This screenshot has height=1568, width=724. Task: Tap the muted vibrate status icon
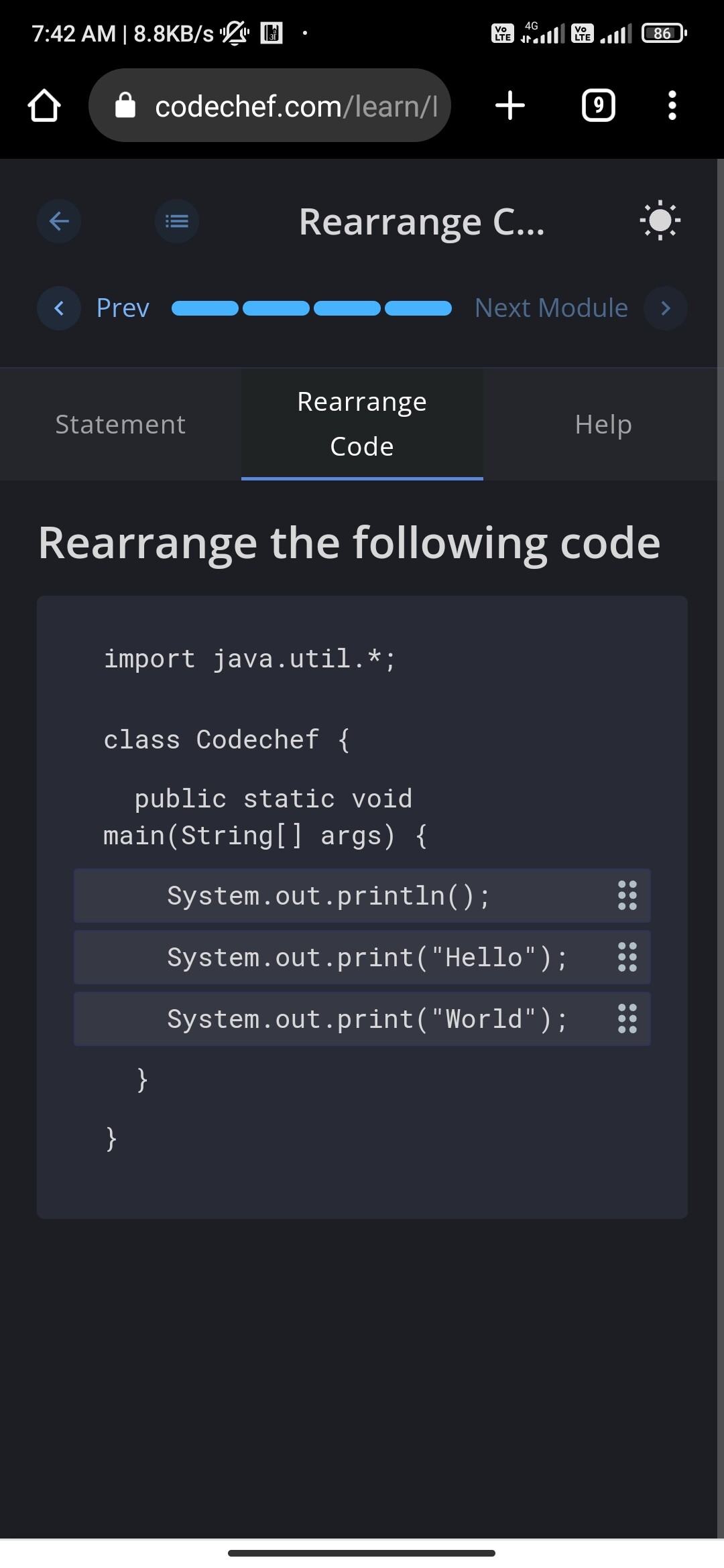point(235,33)
